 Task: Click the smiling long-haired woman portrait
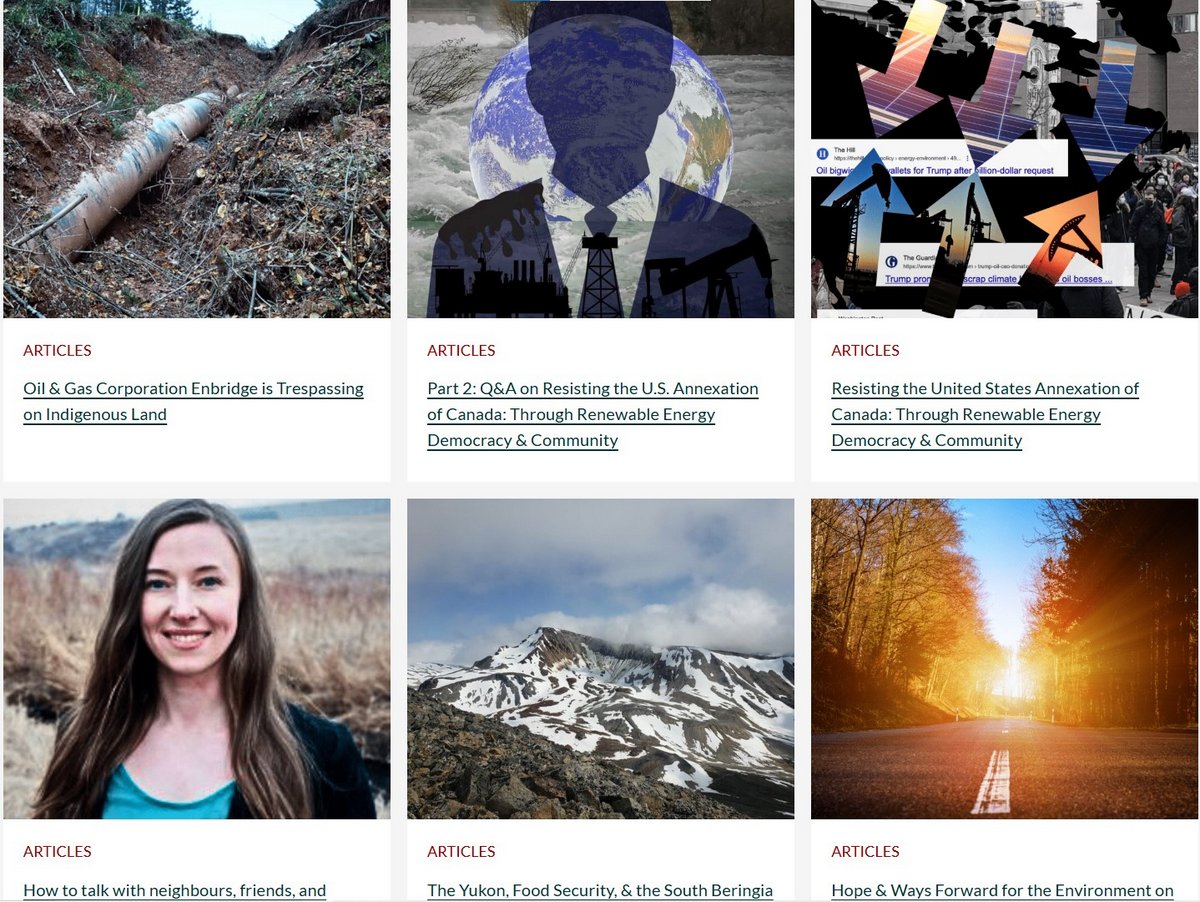197,659
